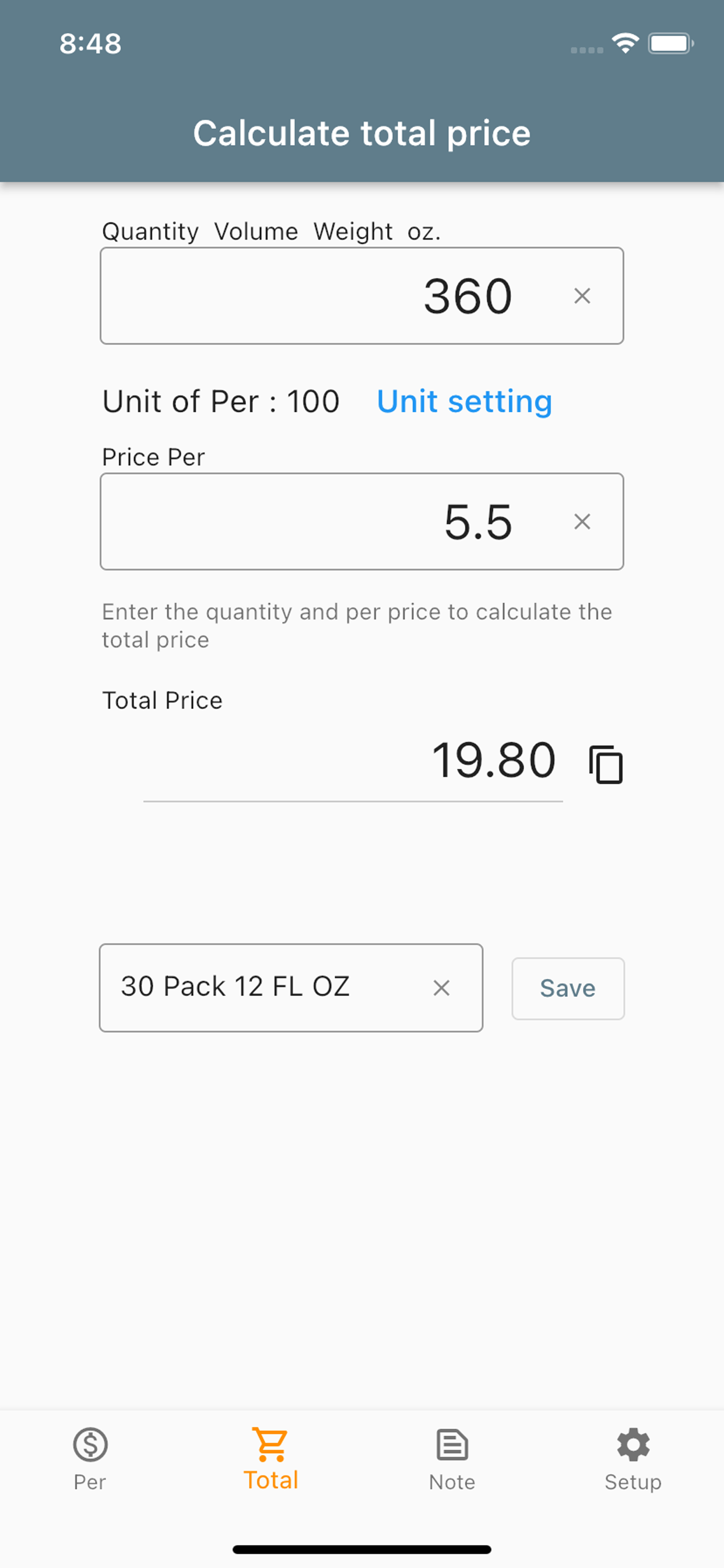Tap the 8:48 clock in status bar
Image resolution: width=724 pixels, height=1568 pixels.
coord(91,44)
